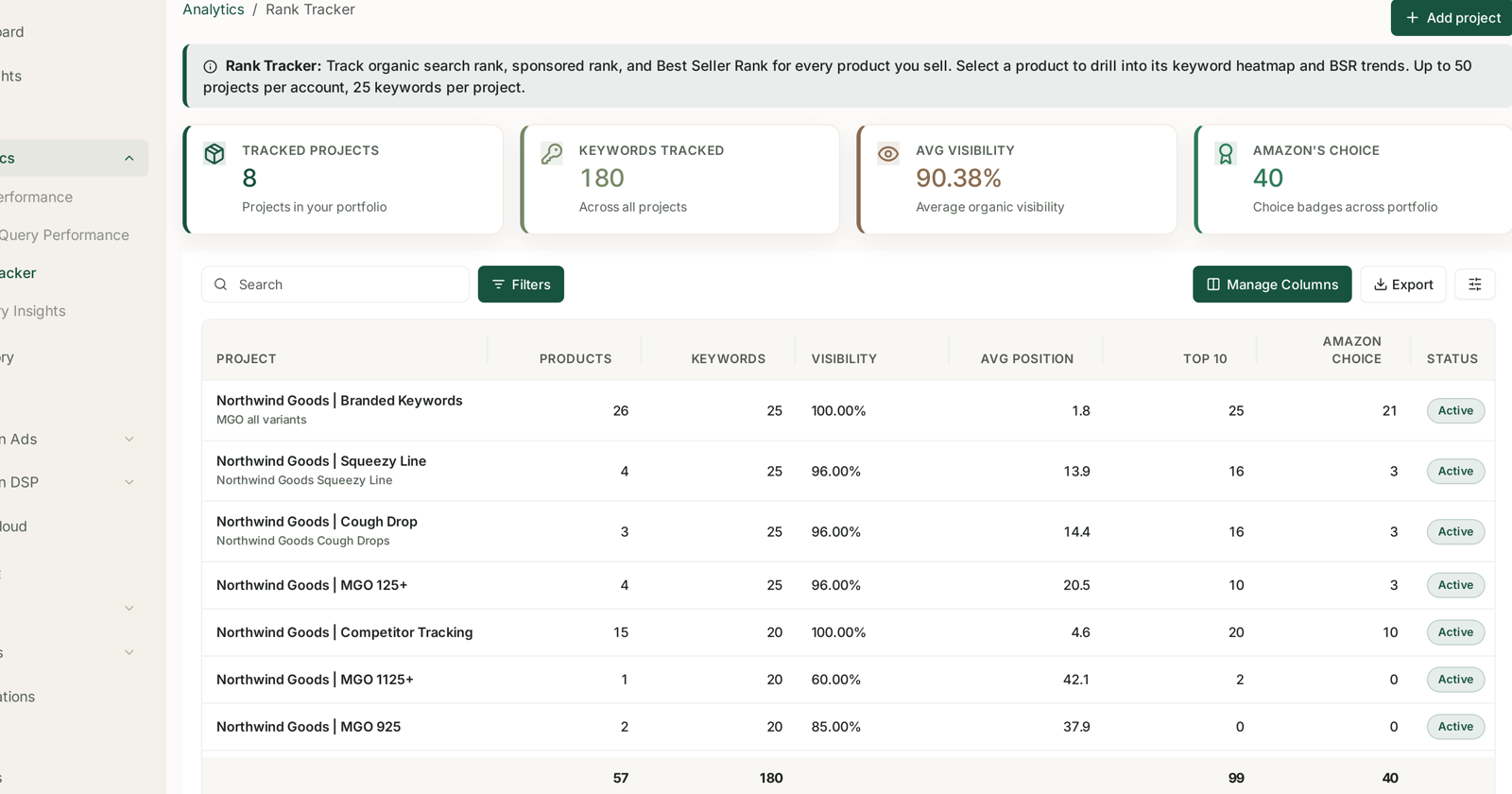Click the Avg Visibility eye icon
The width and height of the screenshot is (1512, 794).
[888, 154]
